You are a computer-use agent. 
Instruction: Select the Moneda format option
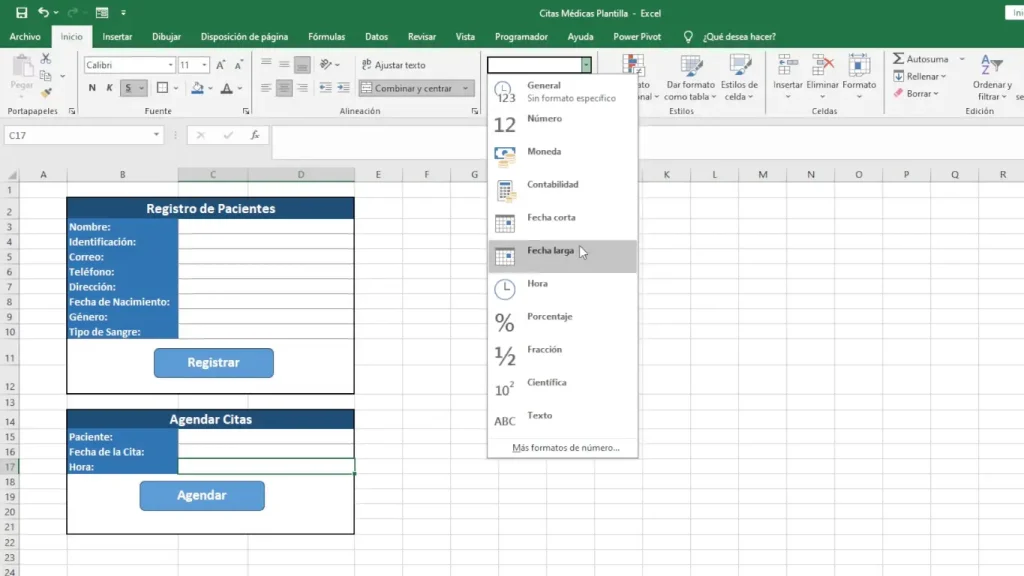[562, 157]
